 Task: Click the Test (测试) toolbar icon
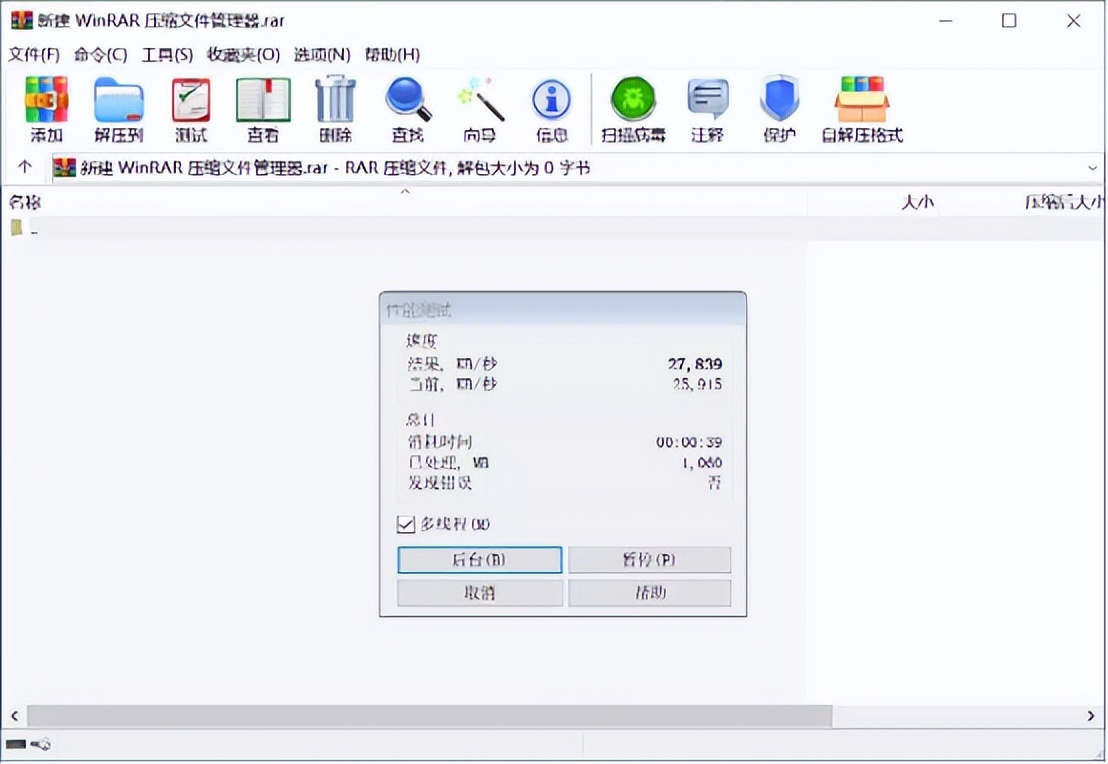click(x=189, y=100)
